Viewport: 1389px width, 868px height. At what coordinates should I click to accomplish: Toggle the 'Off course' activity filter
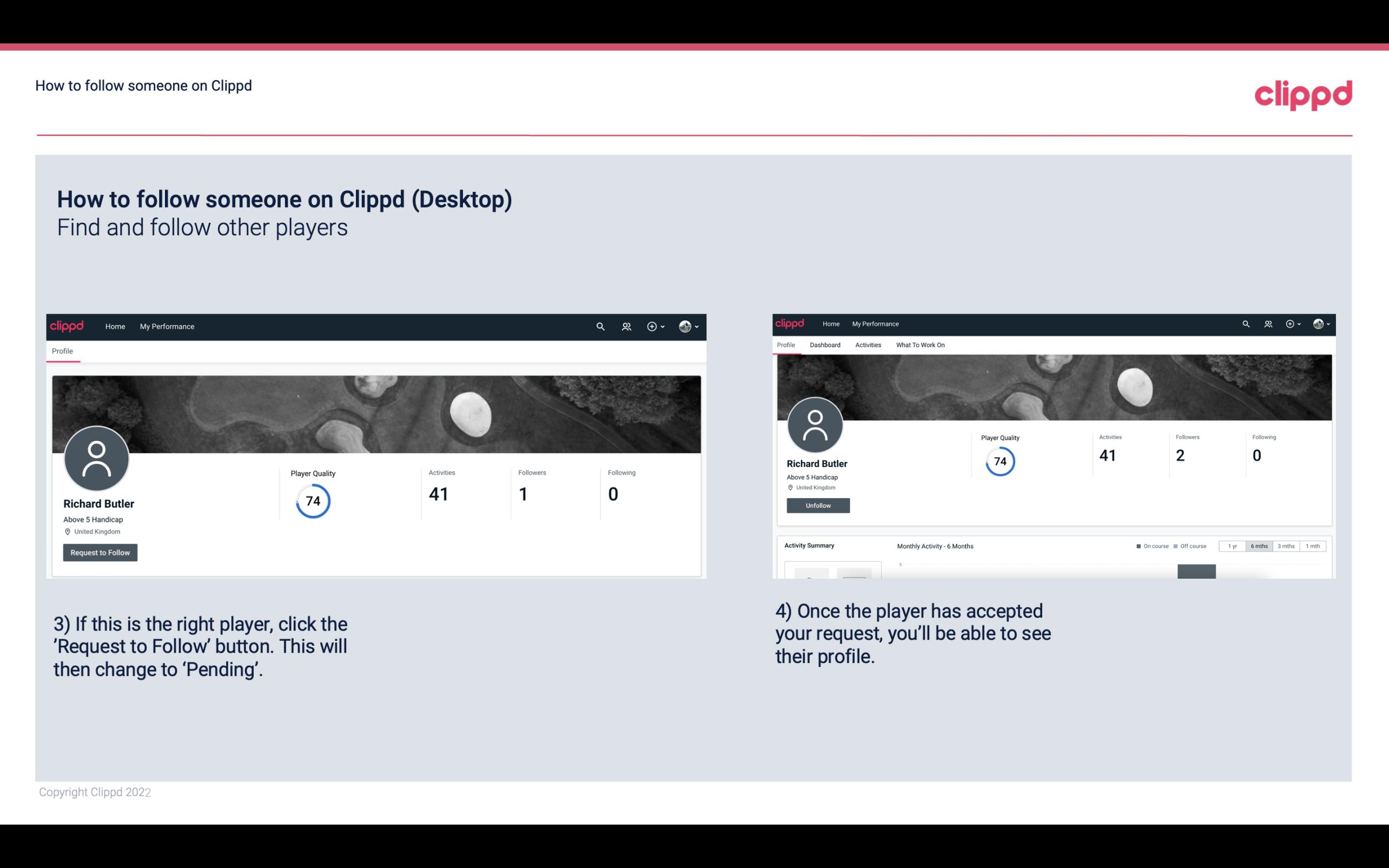pos(1191,546)
